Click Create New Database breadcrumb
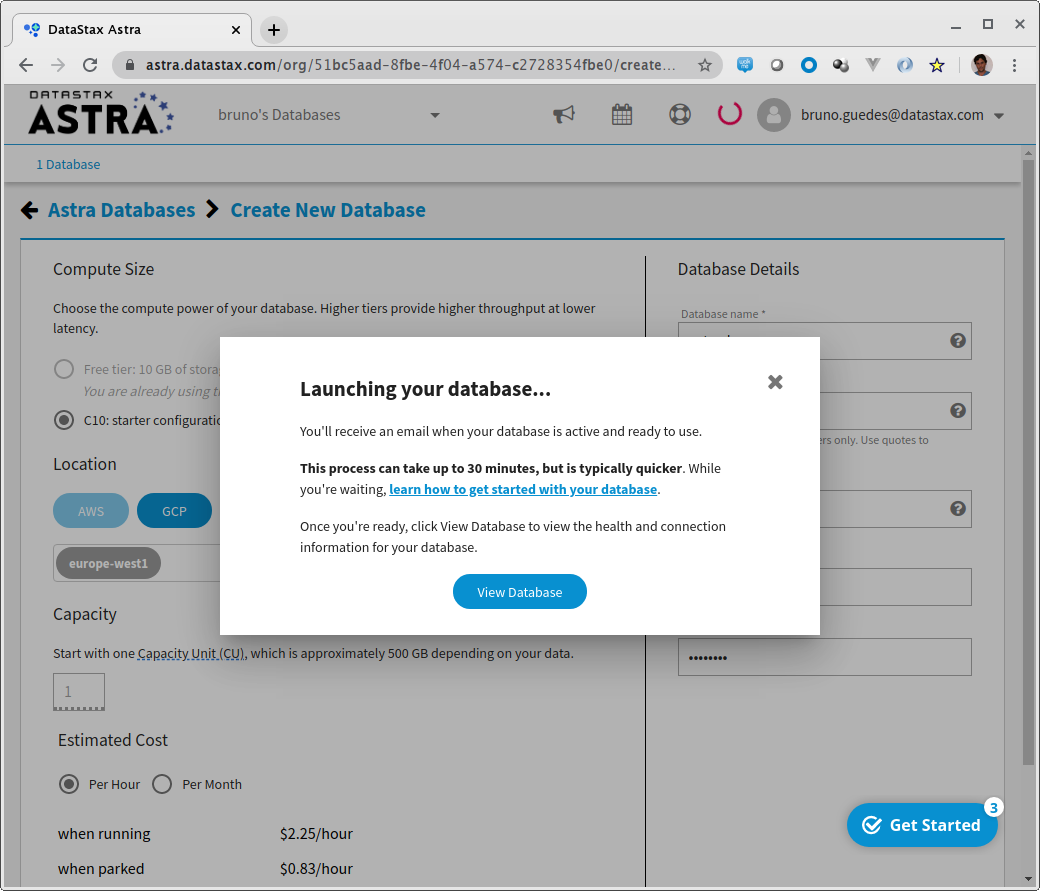Screen dimensions: 1040x891 point(328,210)
